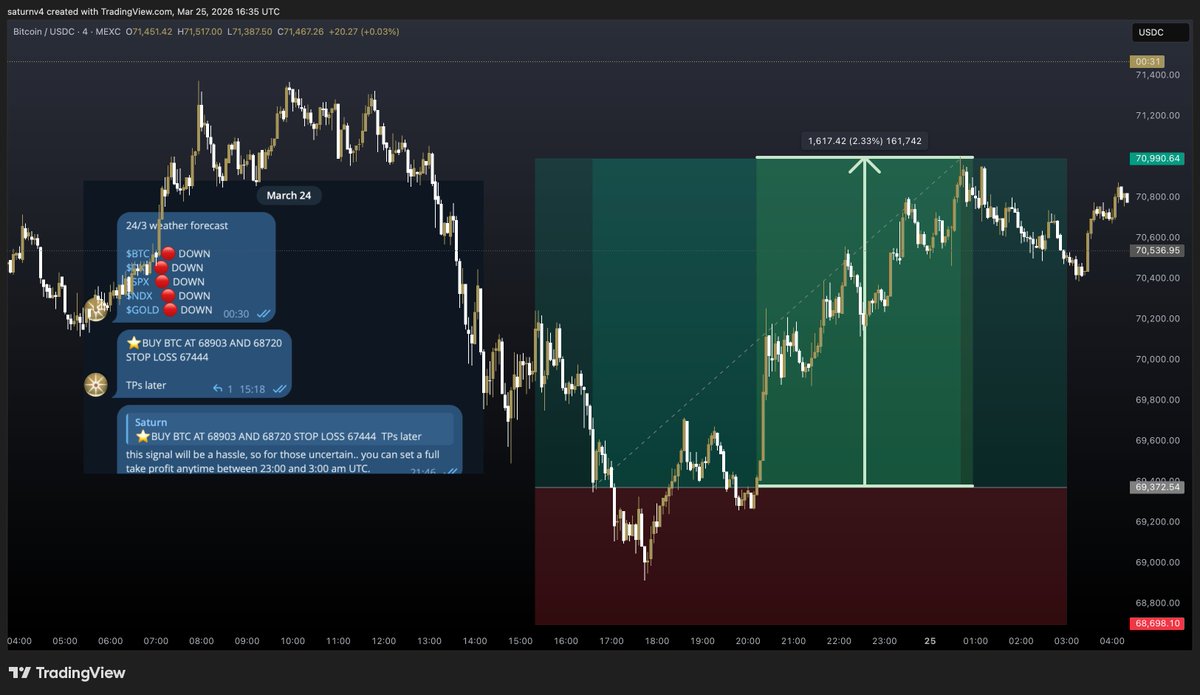The image size is (1200, 695).
Task: Click the 00:31 candle countdown label
Action: point(1145,62)
